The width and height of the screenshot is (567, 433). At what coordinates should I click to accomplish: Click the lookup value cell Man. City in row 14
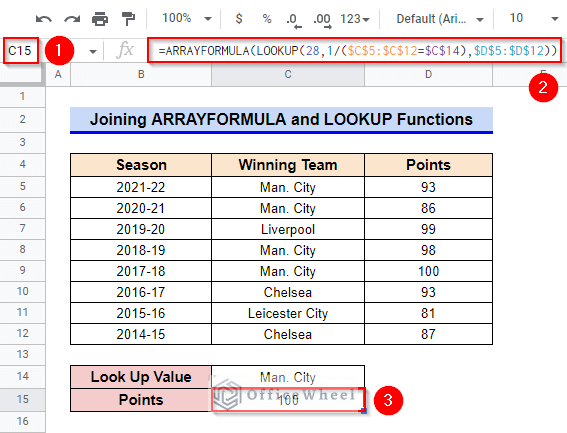pyautogui.click(x=288, y=377)
